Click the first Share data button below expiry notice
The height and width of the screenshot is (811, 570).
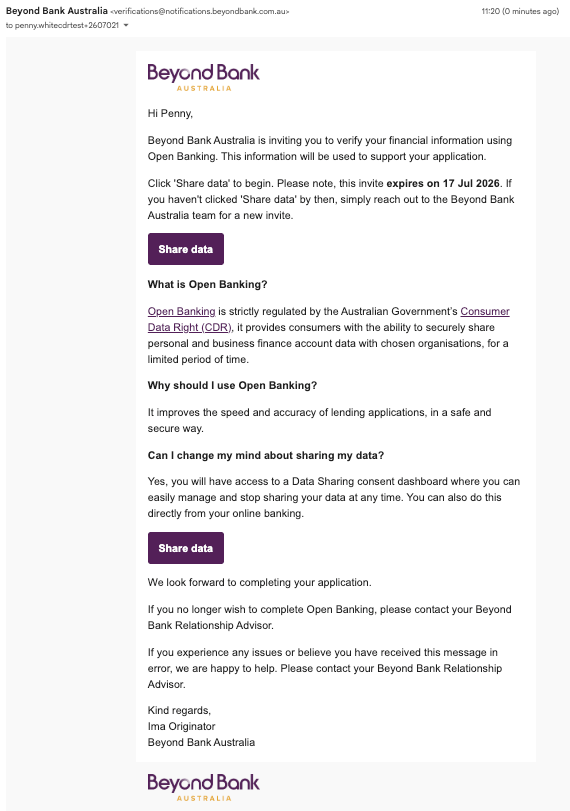coord(186,249)
